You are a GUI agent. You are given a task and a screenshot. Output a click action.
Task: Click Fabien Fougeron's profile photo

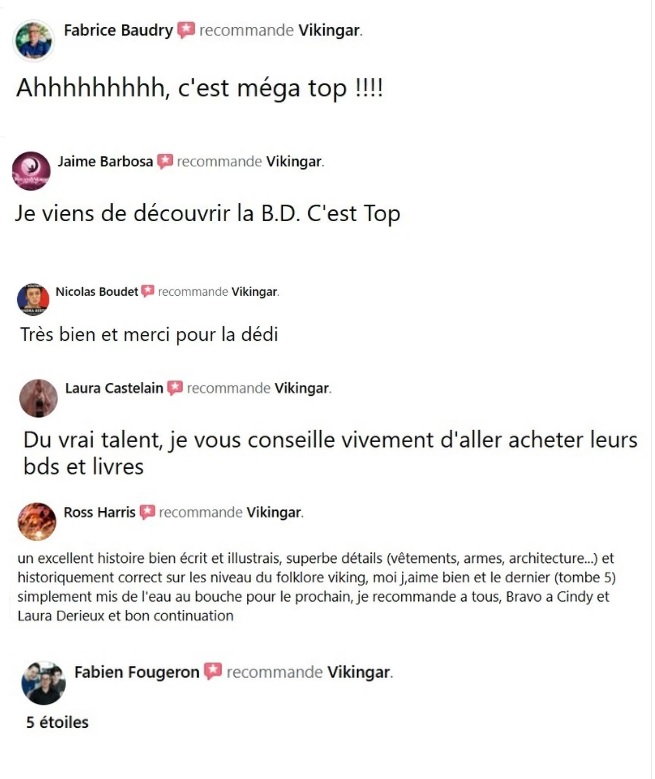pyautogui.click(x=44, y=683)
